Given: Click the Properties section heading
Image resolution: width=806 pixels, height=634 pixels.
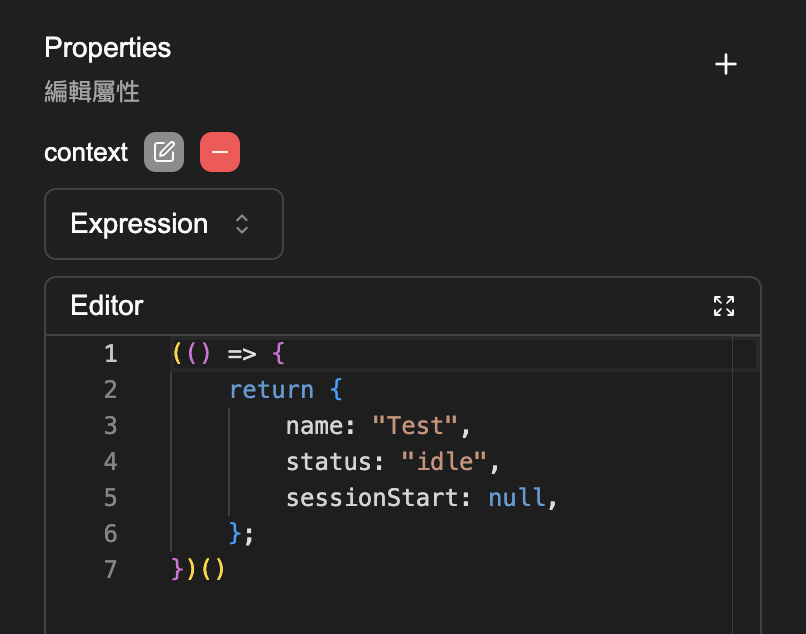Looking at the screenshot, I should click(x=108, y=48).
